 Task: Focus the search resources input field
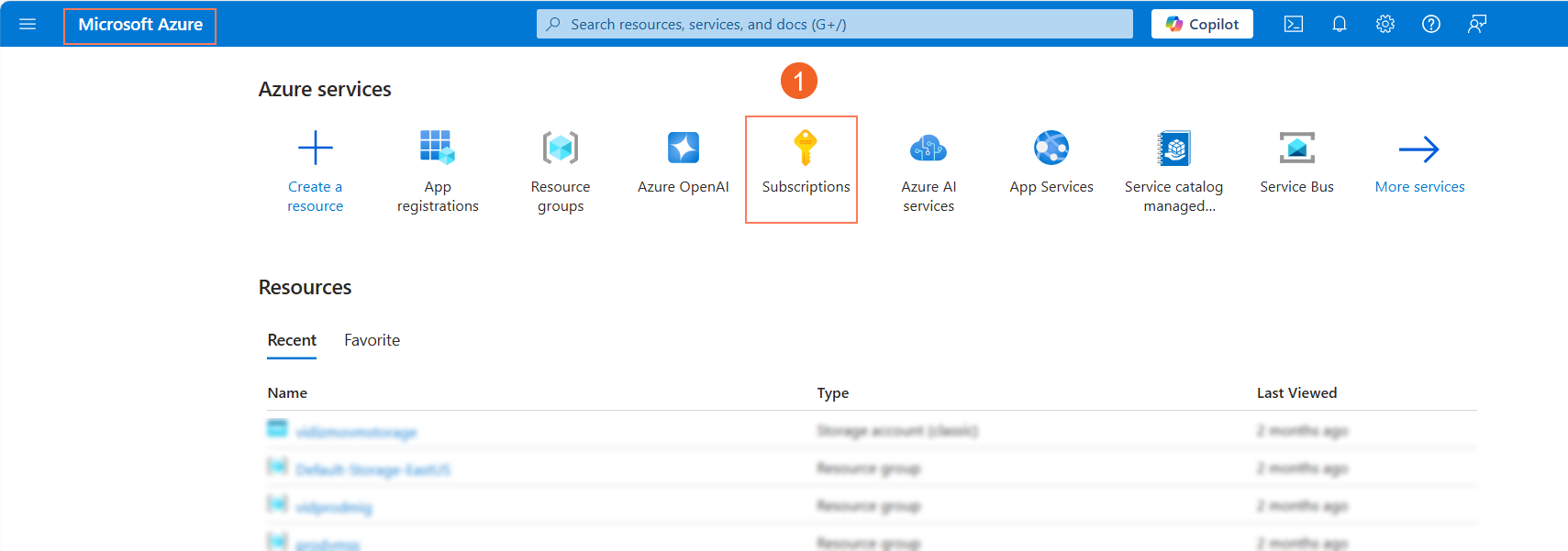[x=835, y=25]
